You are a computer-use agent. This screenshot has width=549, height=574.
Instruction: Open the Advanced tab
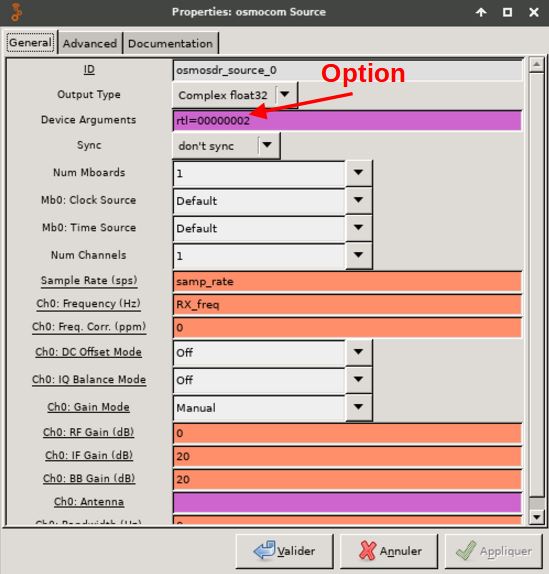90,44
